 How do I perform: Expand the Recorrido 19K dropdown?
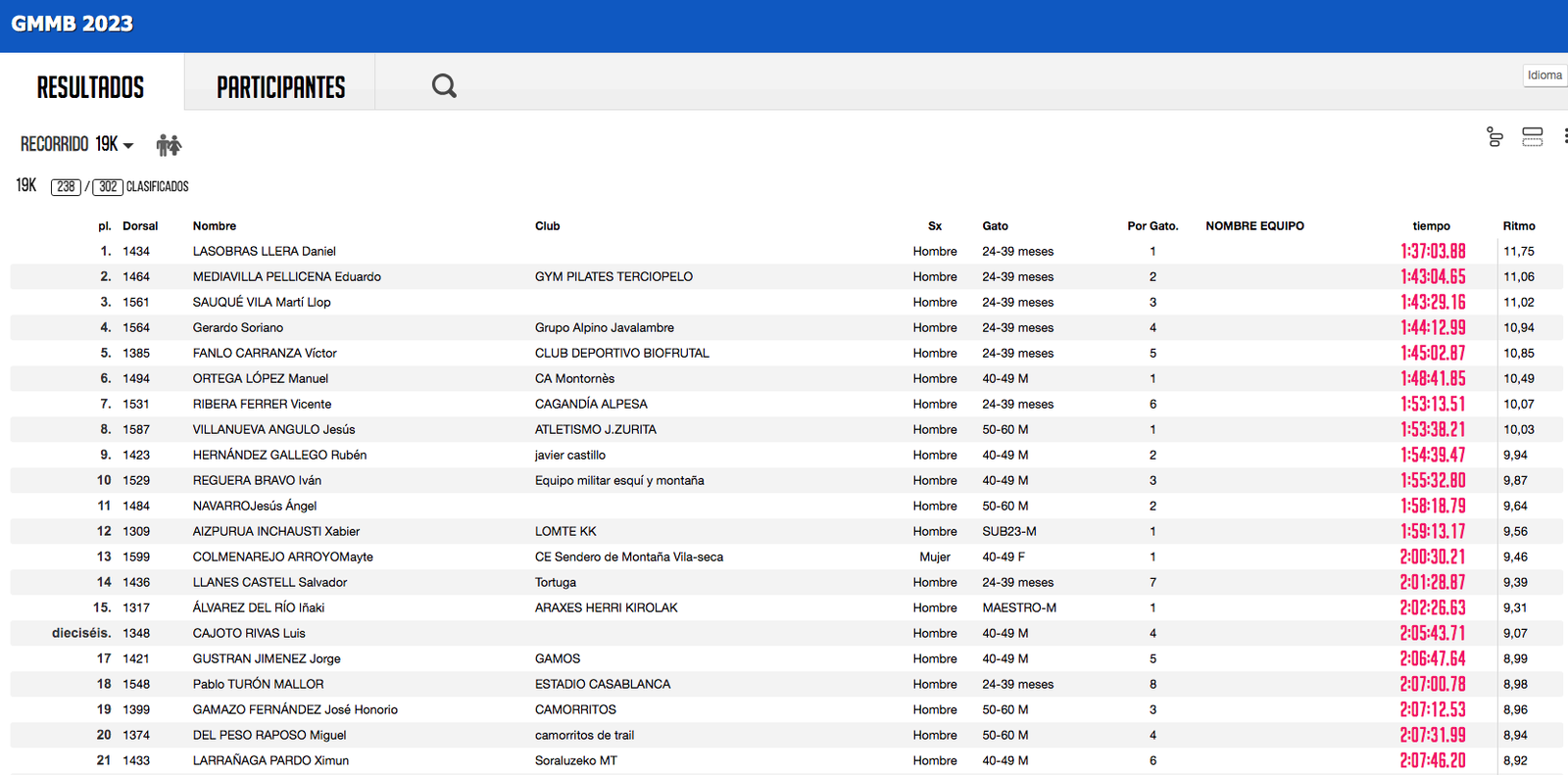pyautogui.click(x=77, y=144)
